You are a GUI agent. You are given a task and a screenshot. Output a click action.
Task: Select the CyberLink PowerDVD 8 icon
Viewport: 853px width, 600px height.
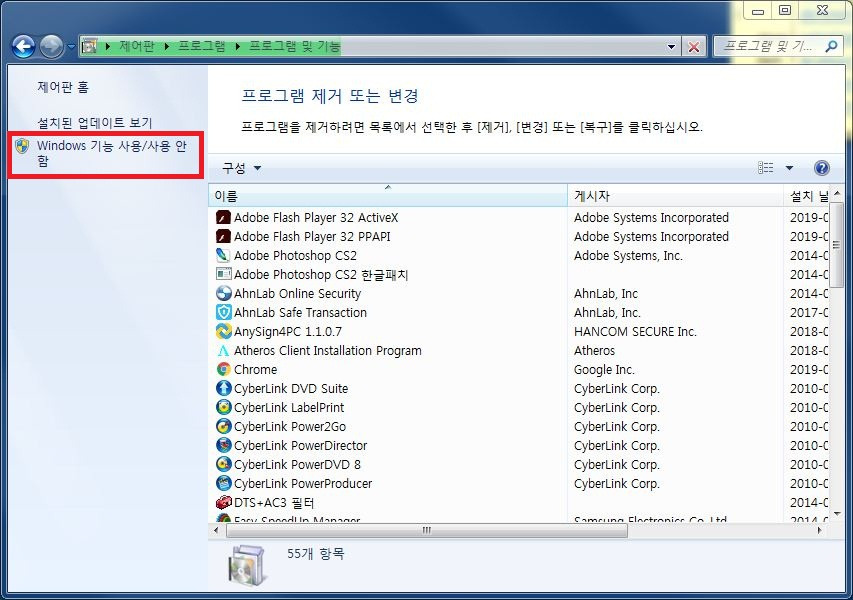click(x=226, y=464)
